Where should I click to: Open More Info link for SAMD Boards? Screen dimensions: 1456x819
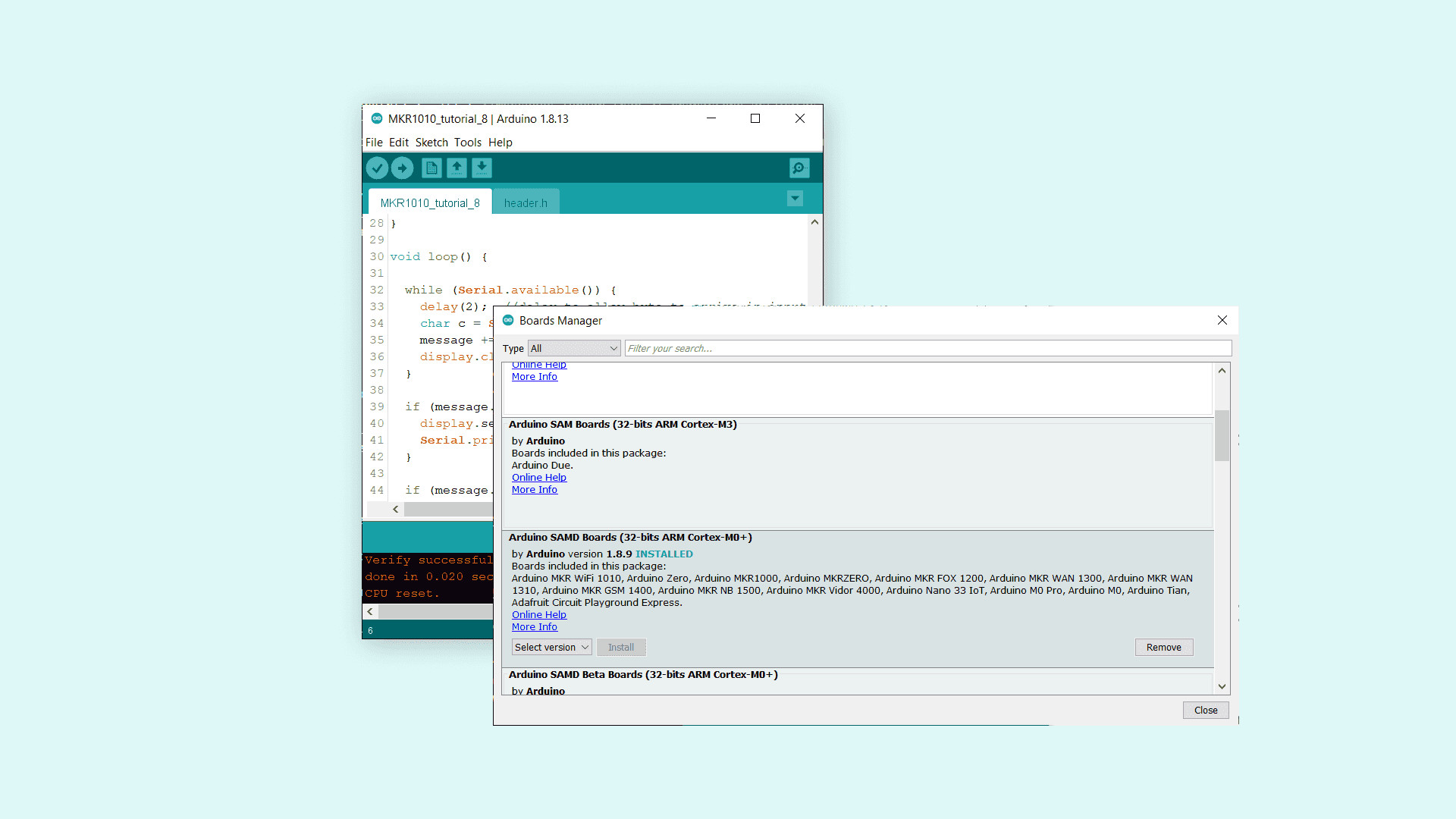[534, 627]
